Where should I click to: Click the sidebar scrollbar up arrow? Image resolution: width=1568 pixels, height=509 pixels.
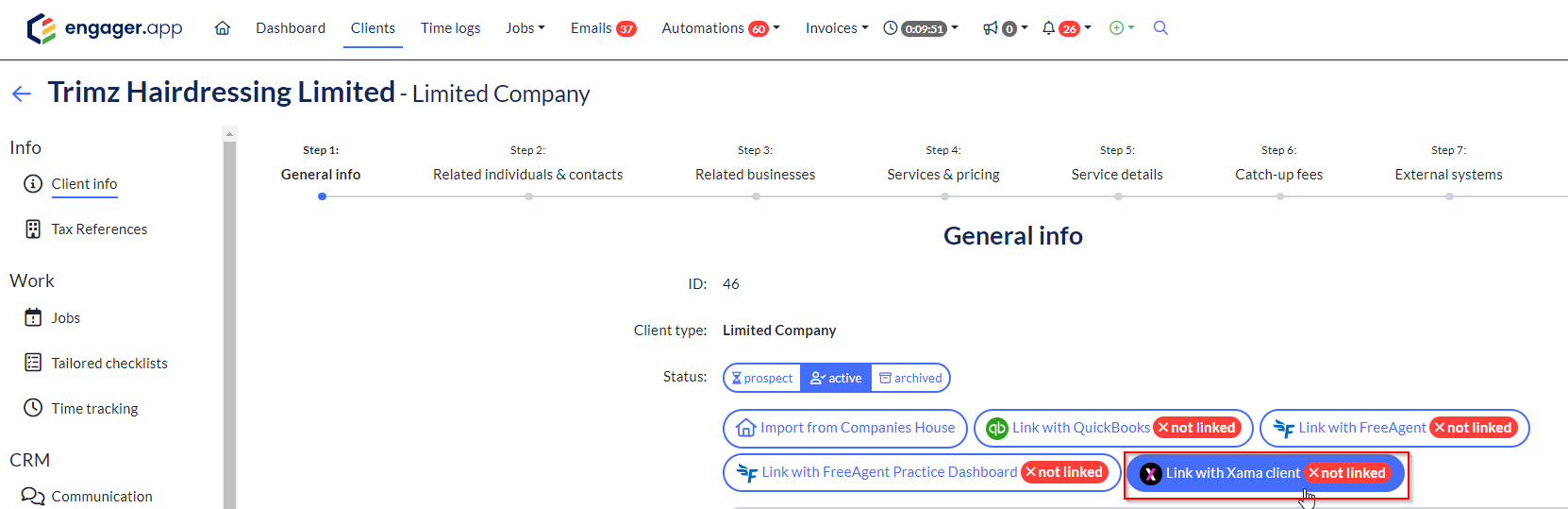[x=229, y=134]
